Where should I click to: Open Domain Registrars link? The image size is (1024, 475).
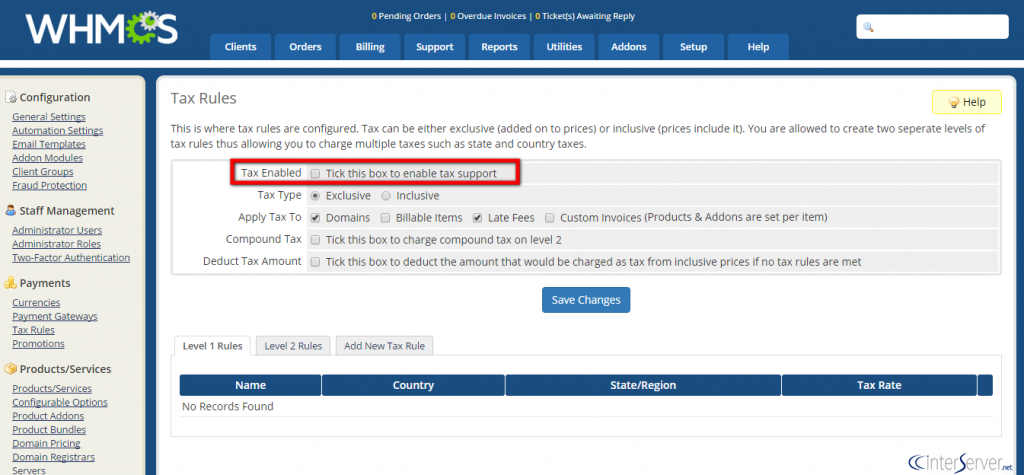point(54,458)
